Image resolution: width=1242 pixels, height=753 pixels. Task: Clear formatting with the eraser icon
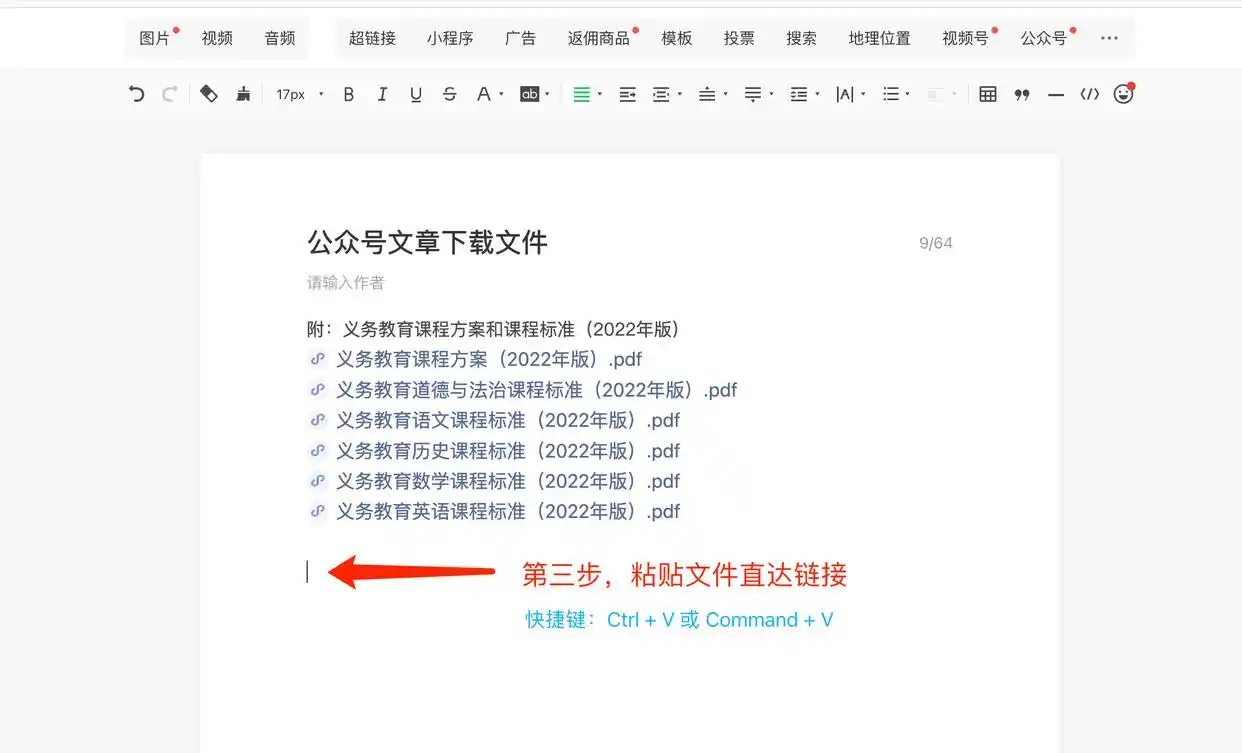209,94
